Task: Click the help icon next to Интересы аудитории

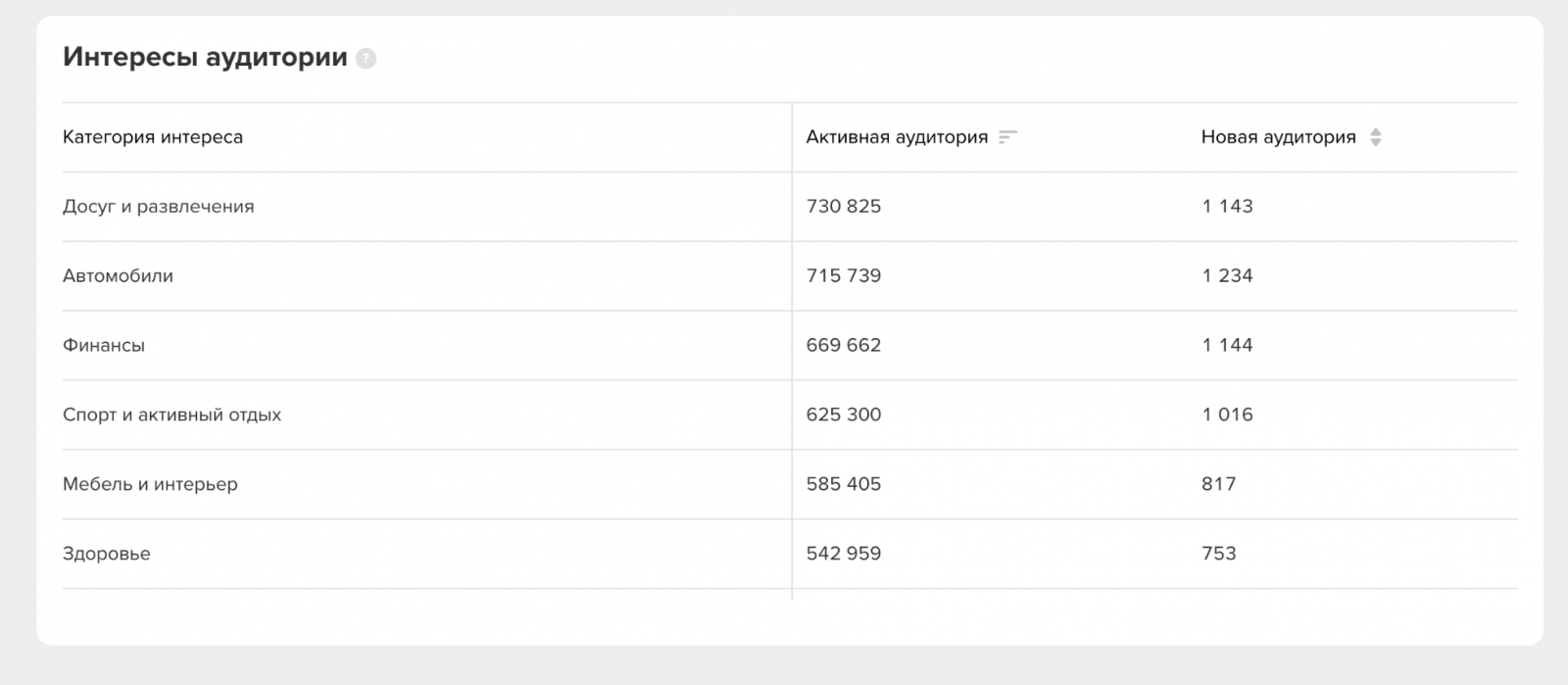Action: [x=367, y=59]
